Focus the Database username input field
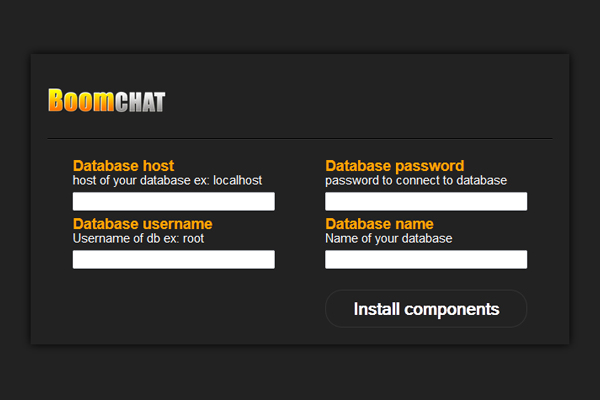The width and height of the screenshot is (600, 400). click(174, 260)
